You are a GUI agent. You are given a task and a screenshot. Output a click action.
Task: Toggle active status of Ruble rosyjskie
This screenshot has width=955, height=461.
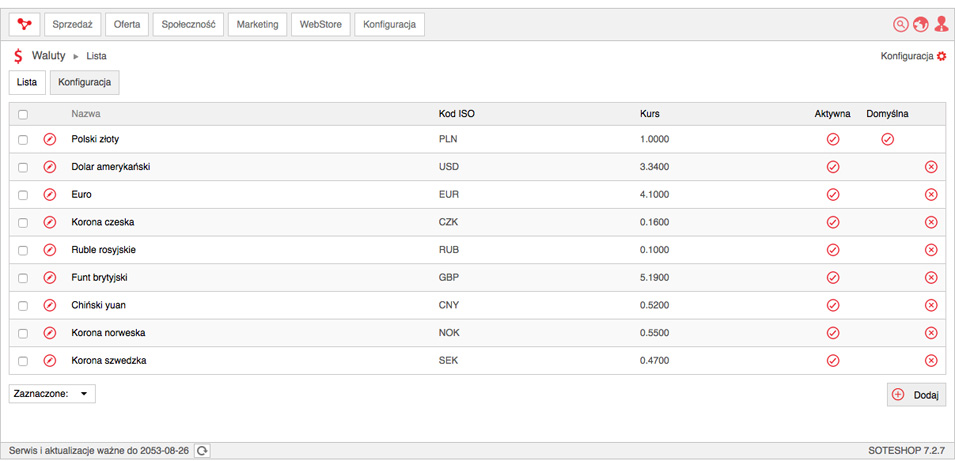[x=833, y=250]
